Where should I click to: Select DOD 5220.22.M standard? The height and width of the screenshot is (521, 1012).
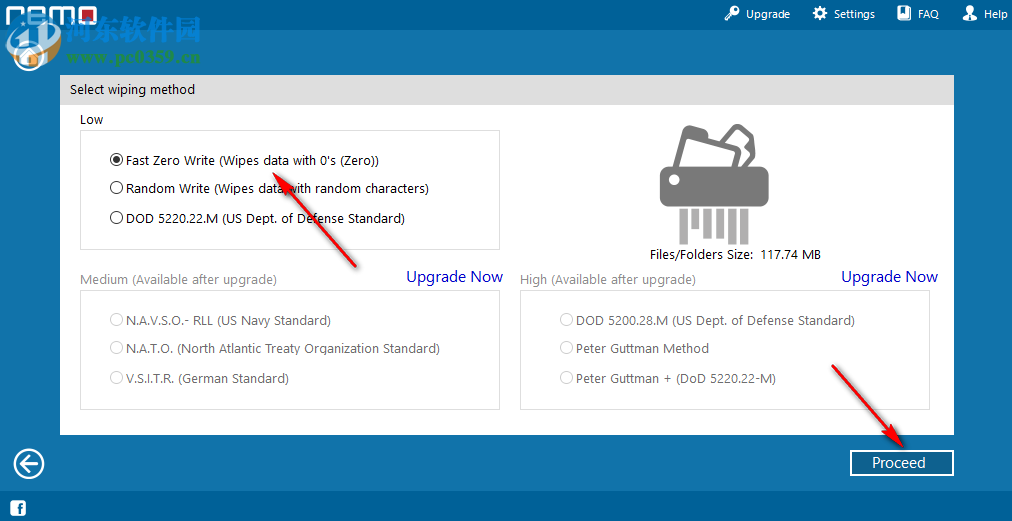coord(258,218)
